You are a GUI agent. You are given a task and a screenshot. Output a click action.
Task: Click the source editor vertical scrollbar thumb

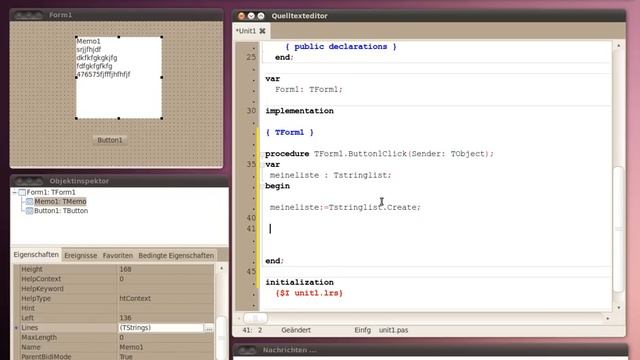(x=619, y=229)
